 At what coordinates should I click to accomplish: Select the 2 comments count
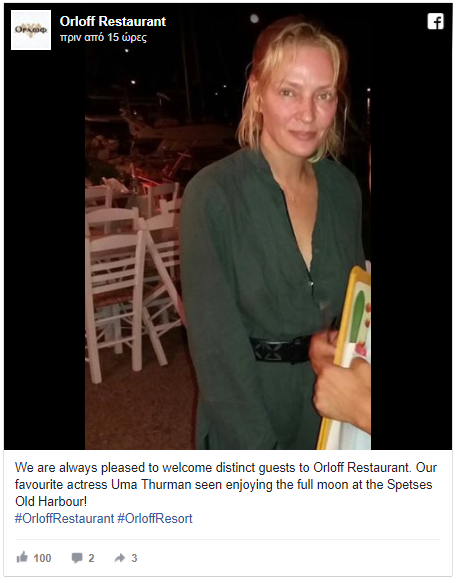tap(91, 558)
